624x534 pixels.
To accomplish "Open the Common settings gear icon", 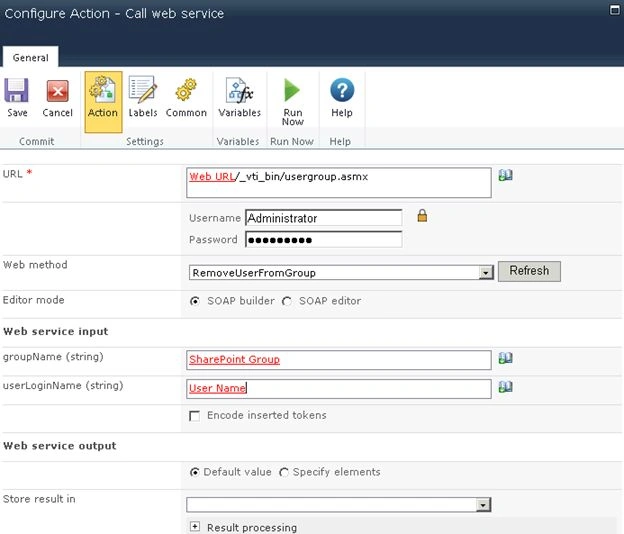I will pos(186,90).
